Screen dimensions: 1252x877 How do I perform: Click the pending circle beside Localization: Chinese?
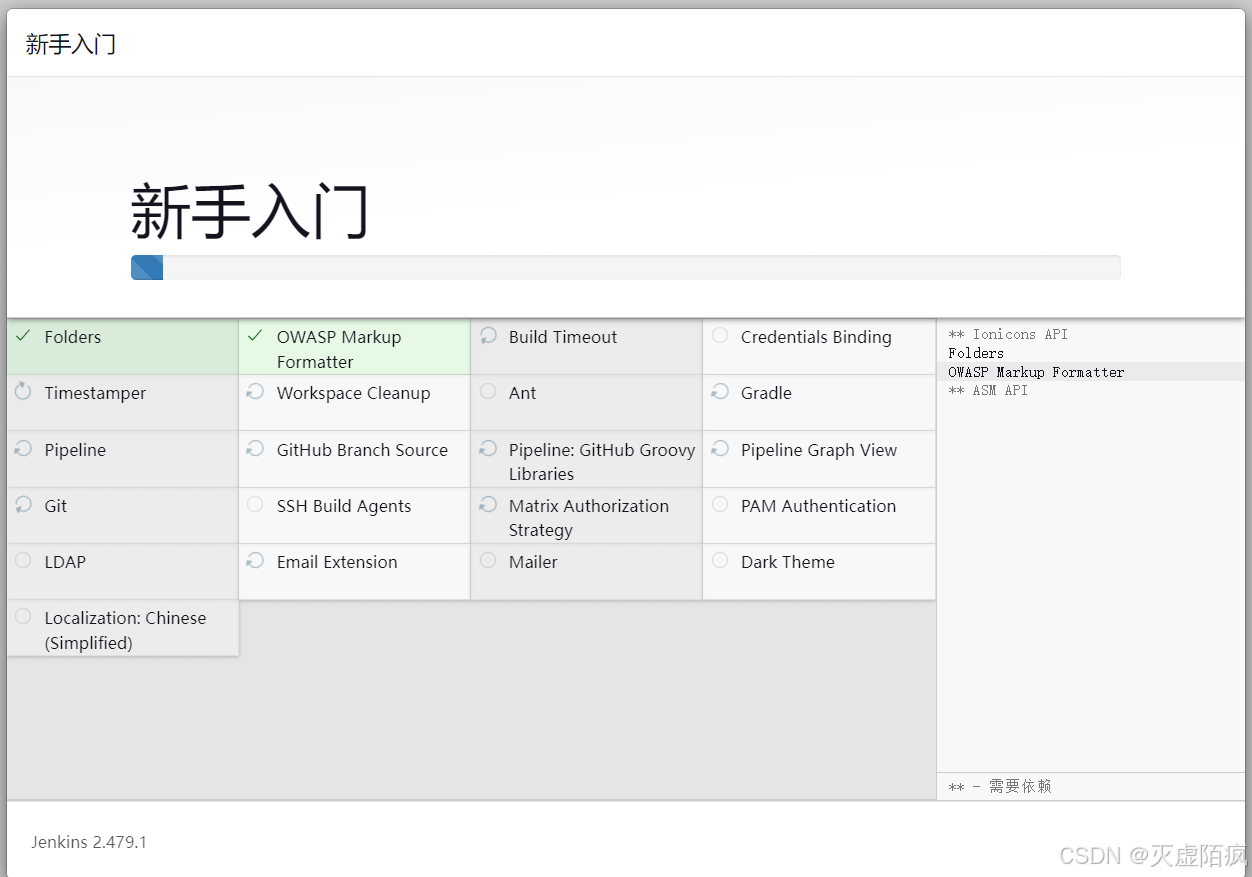23,616
